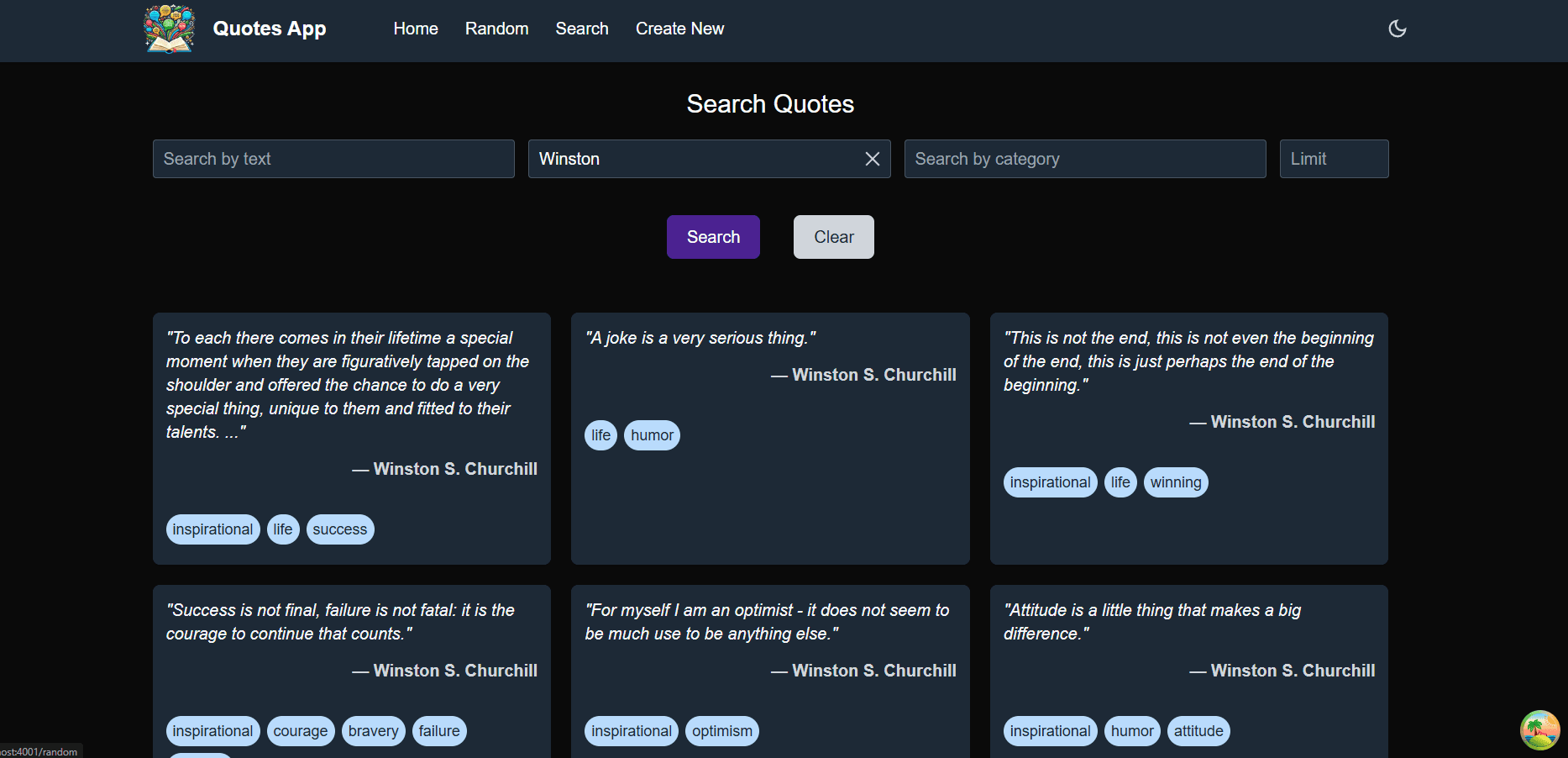Click the Quotes App logo icon
1568x758 pixels.
170,29
